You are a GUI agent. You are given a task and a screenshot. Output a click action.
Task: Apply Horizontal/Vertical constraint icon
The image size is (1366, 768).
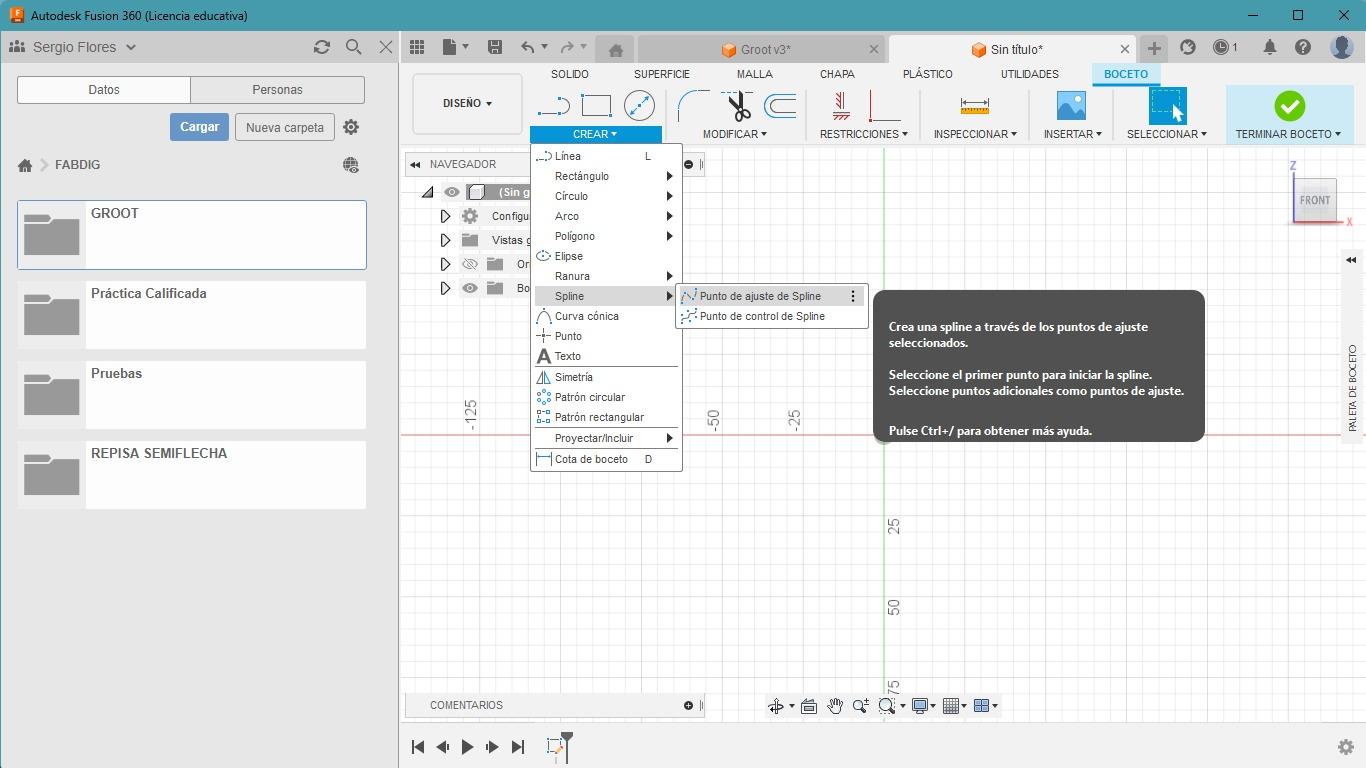coord(841,105)
